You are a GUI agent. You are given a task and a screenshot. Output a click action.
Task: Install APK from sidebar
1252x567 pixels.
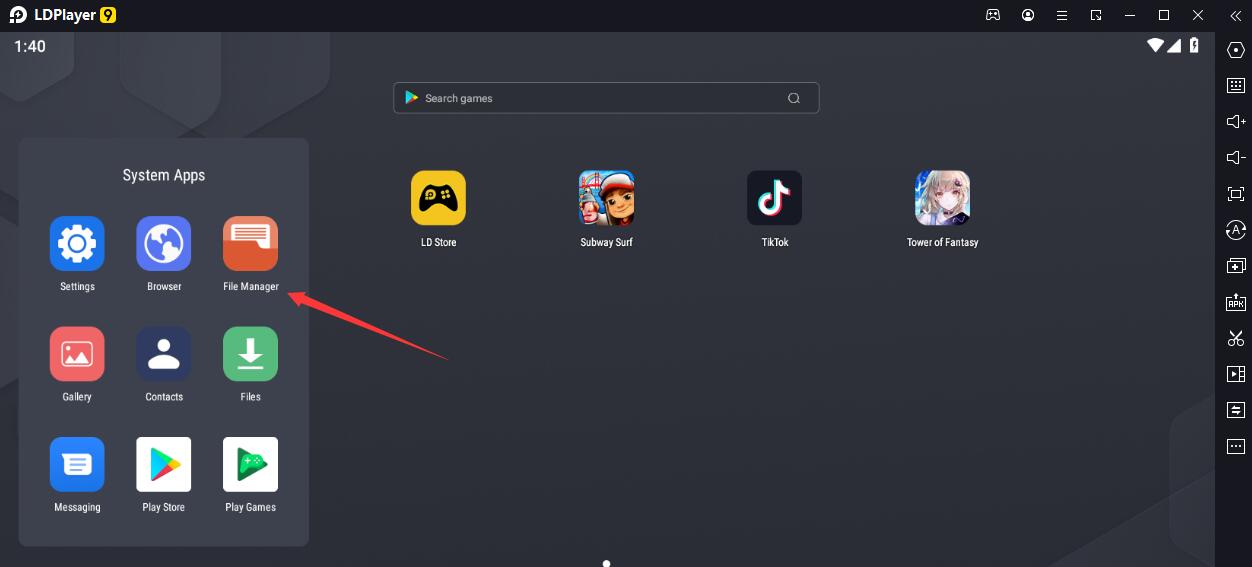pos(1236,302)
